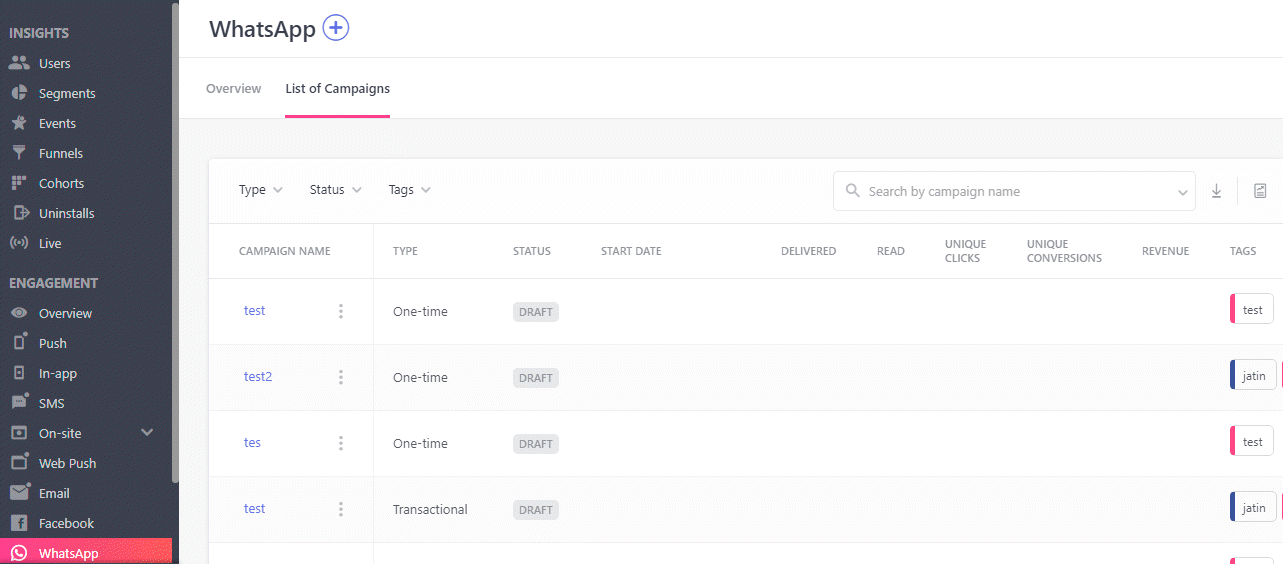Click the jatin tag in Transactional row
Screen dimensions: 1283x564
1253,508
